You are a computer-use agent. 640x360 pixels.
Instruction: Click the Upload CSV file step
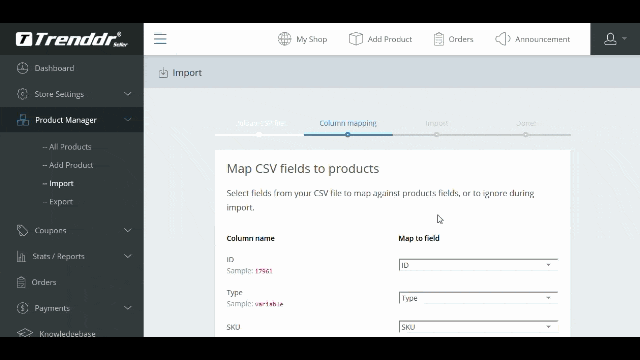[x=260, y=123]
